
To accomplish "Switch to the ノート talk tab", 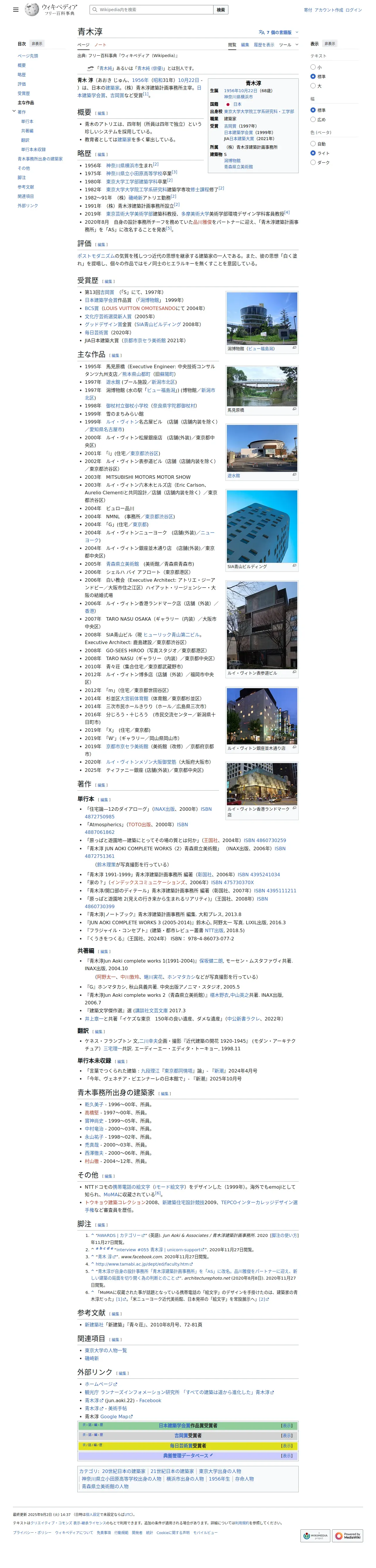I will [100, 44].
